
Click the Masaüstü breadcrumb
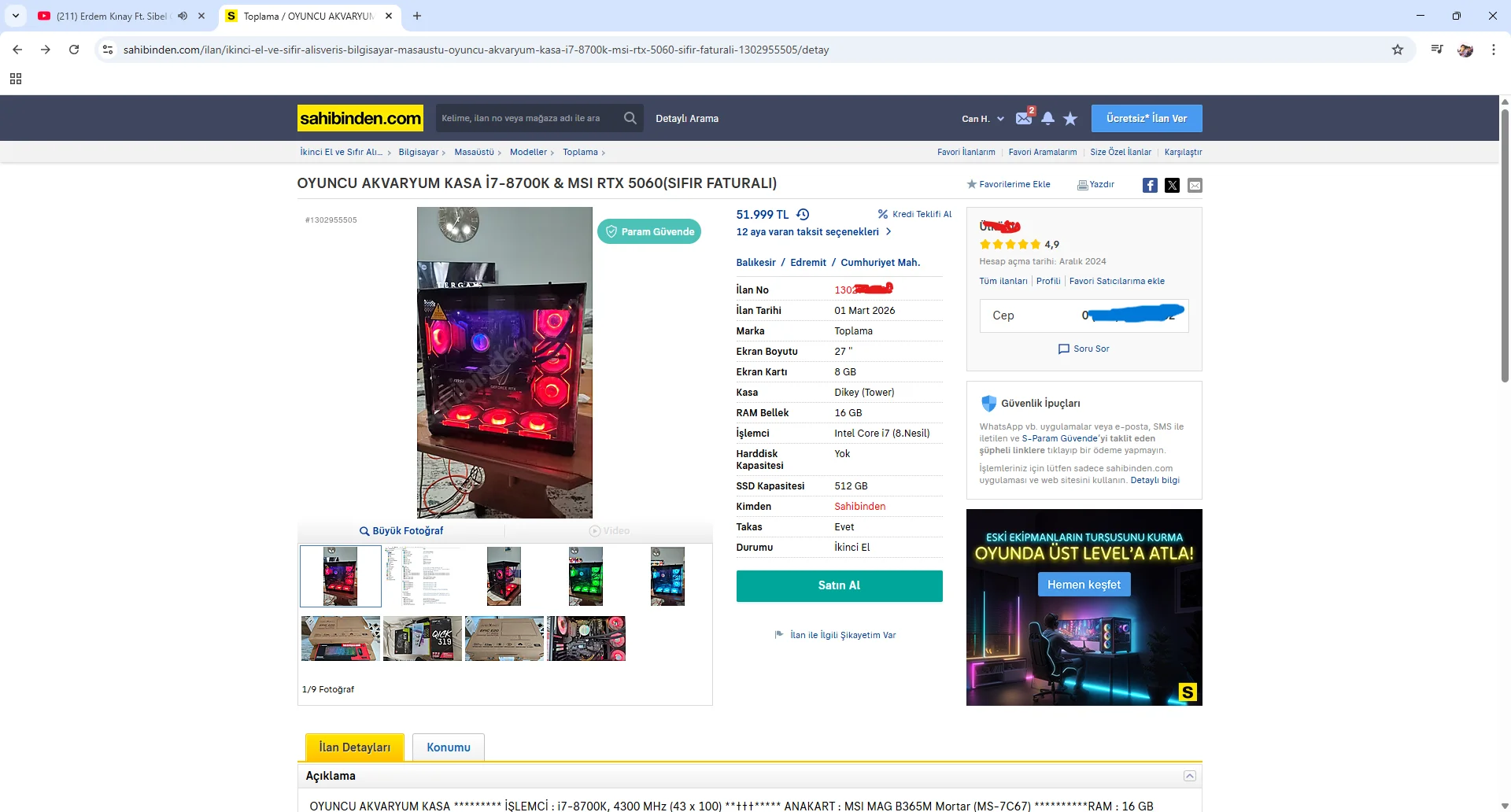475,152
